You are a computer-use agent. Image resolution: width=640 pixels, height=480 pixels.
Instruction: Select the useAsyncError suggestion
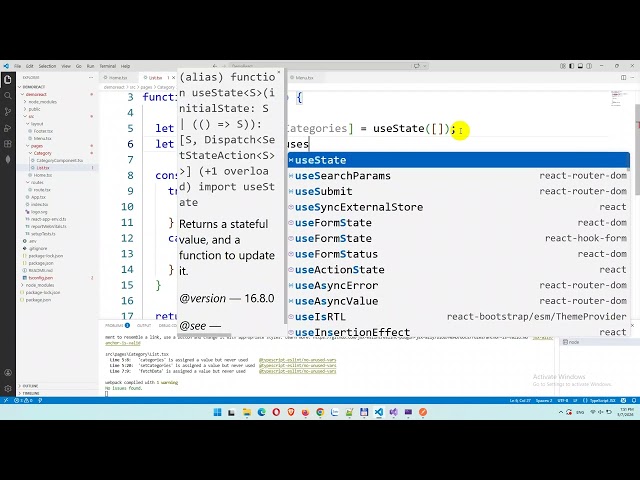[459, 285]
